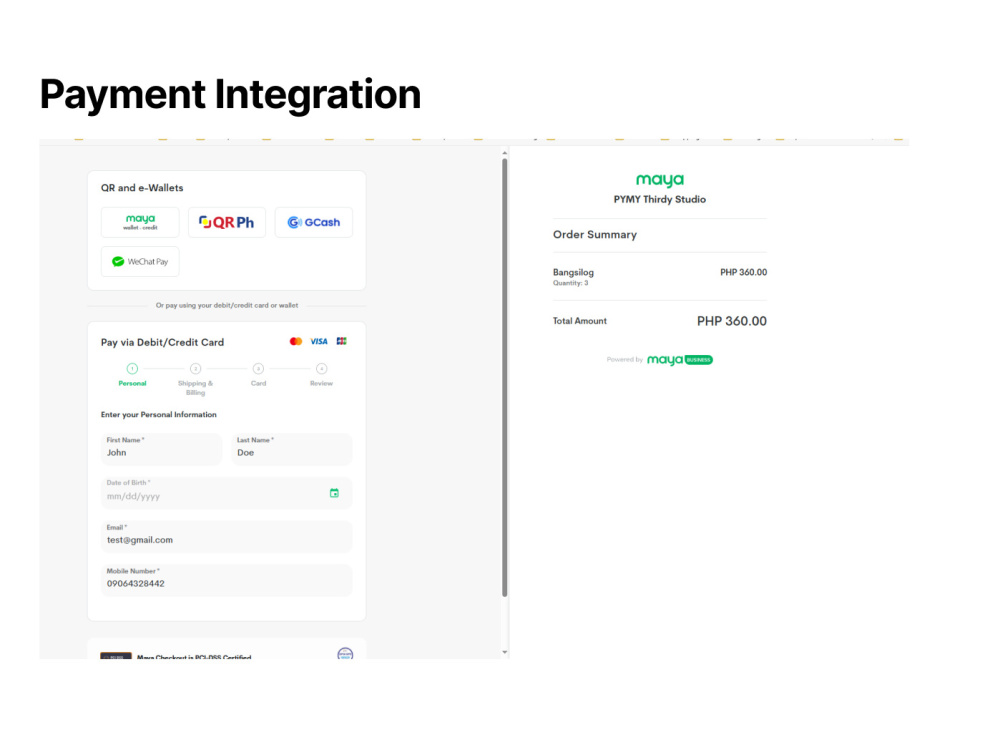Click the Payment Integration slide title

point(230,94)
